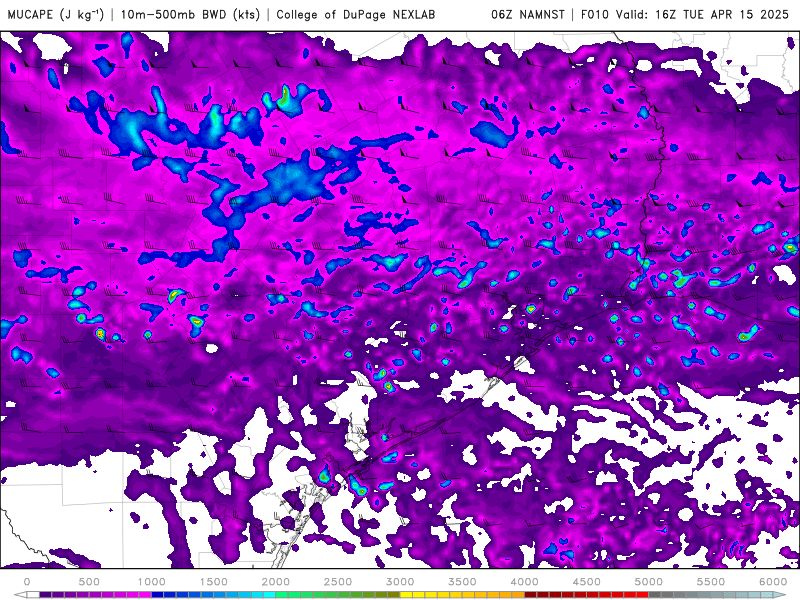Screen dimensions: 800x600
Task: Click the colorbar label "6000"
Action: 773,582
